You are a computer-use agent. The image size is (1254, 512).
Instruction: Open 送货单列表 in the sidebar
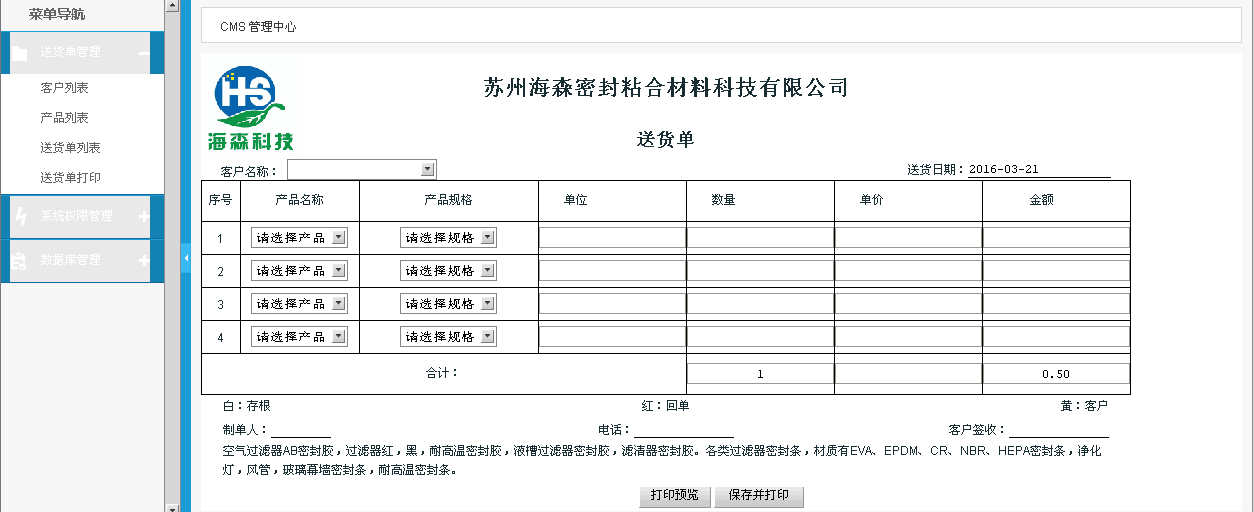70,148
